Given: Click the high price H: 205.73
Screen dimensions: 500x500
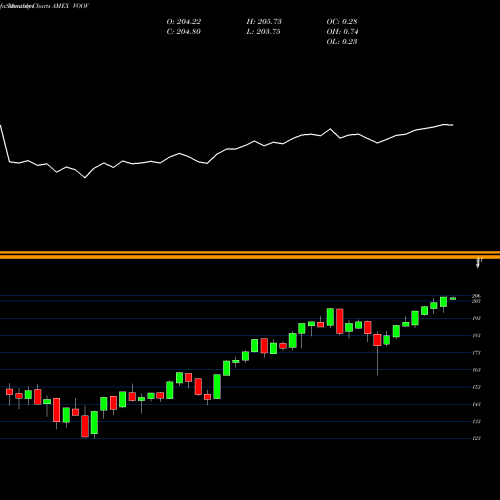Looking at the screenshot, I should pyautogui.click(x=264, y=22).
